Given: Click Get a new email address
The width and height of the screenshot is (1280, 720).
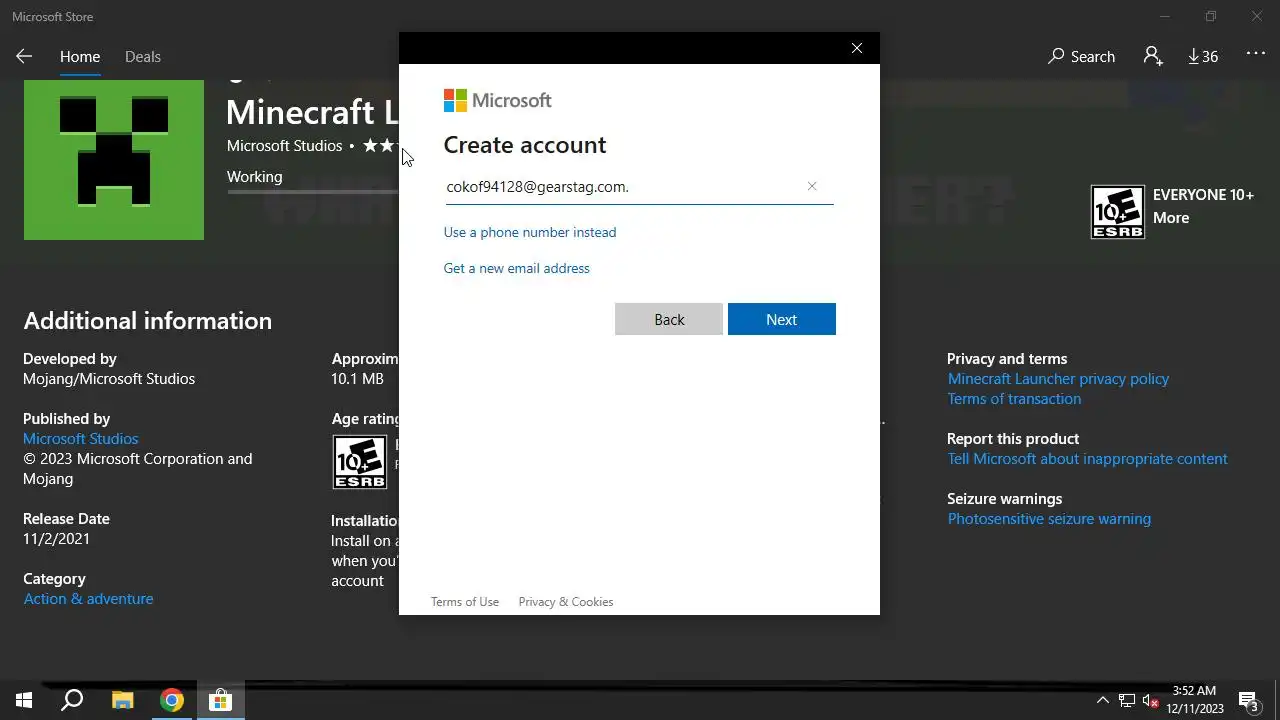Looking at the screenshot, I should [517, 268].
